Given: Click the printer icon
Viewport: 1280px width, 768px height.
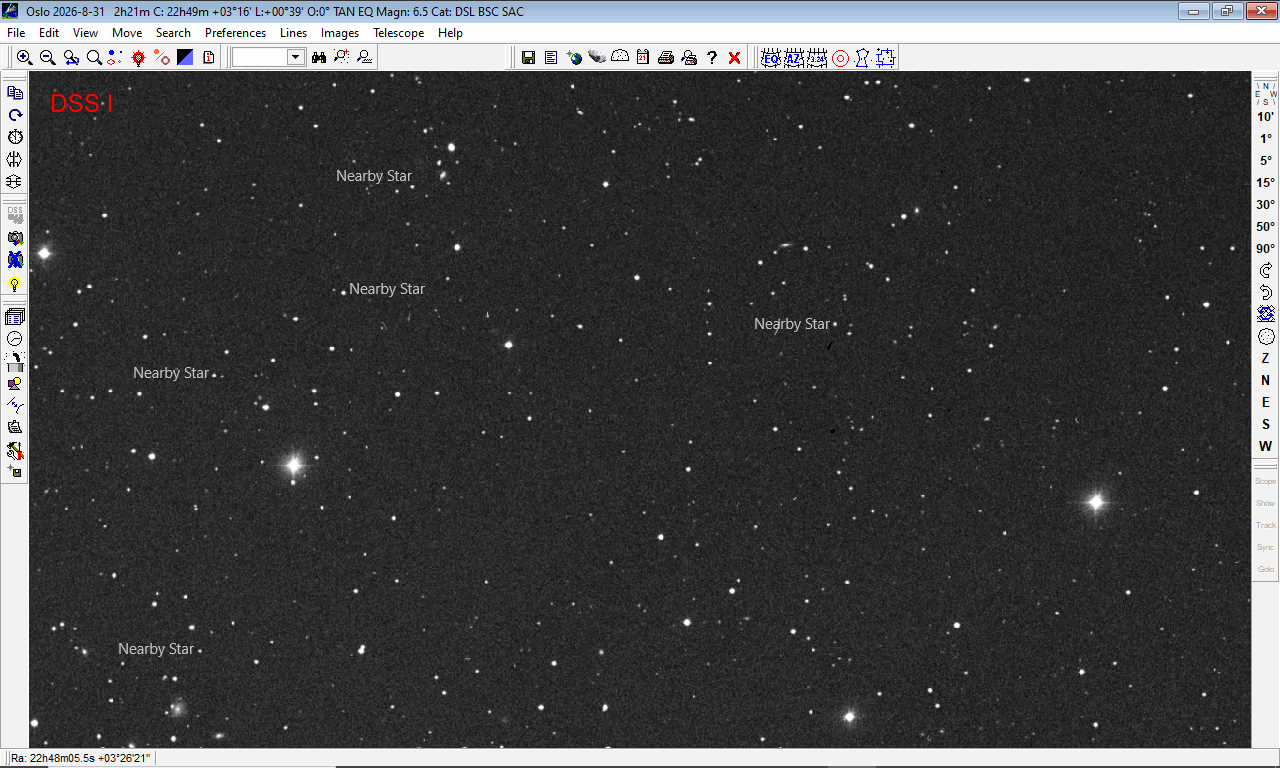Looking at the screenshot, I should (x=666, y=58).
